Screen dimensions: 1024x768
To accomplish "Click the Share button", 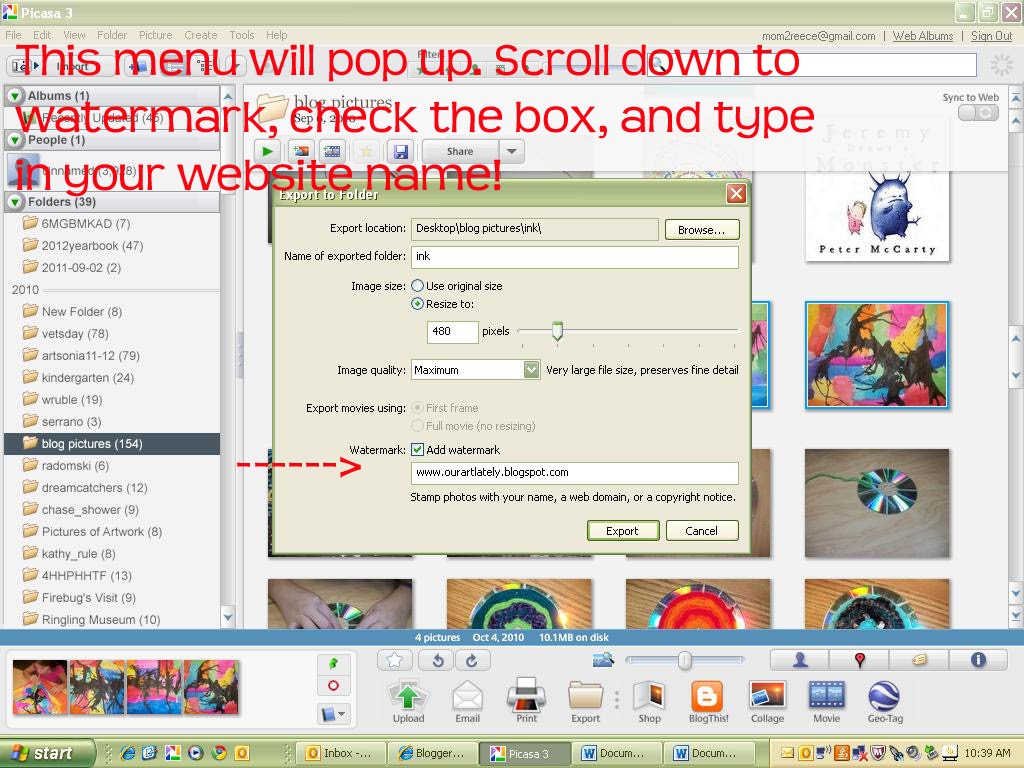I will pyautogui.click(x=460, y=152).
